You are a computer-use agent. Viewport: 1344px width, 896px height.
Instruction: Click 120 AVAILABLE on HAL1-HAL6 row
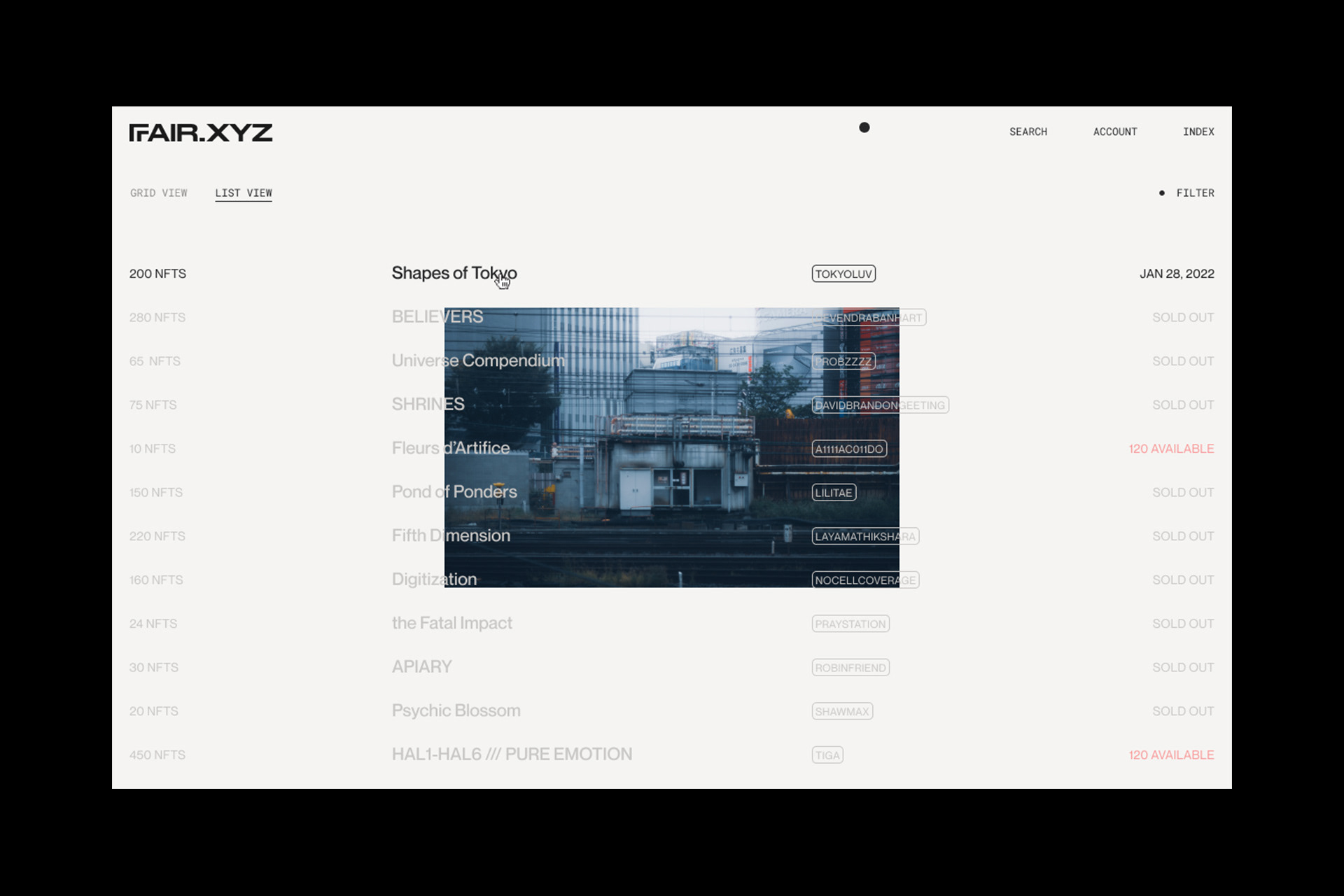pos(1171,755)
